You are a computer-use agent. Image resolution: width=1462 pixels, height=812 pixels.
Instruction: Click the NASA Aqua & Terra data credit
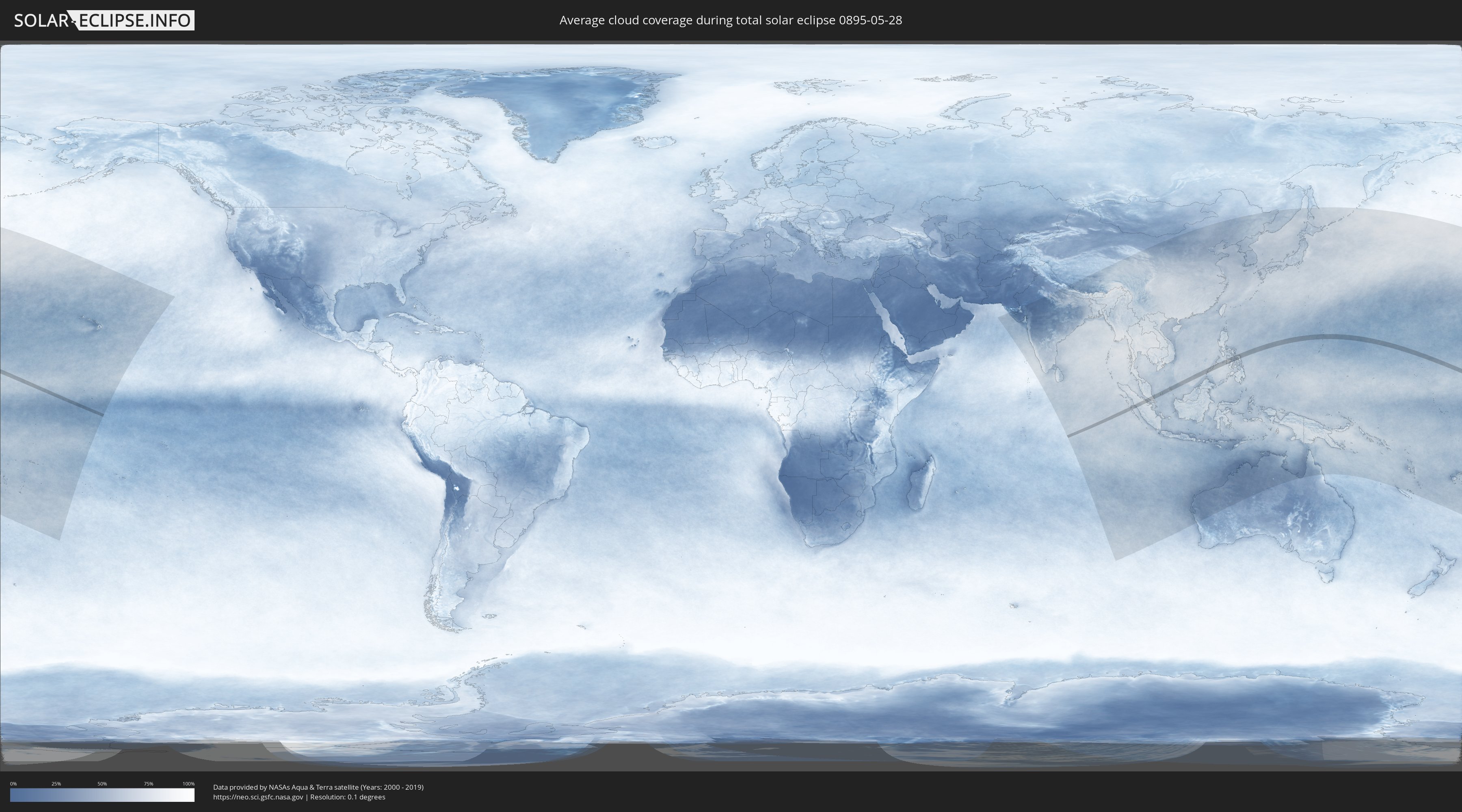point(318,787)
